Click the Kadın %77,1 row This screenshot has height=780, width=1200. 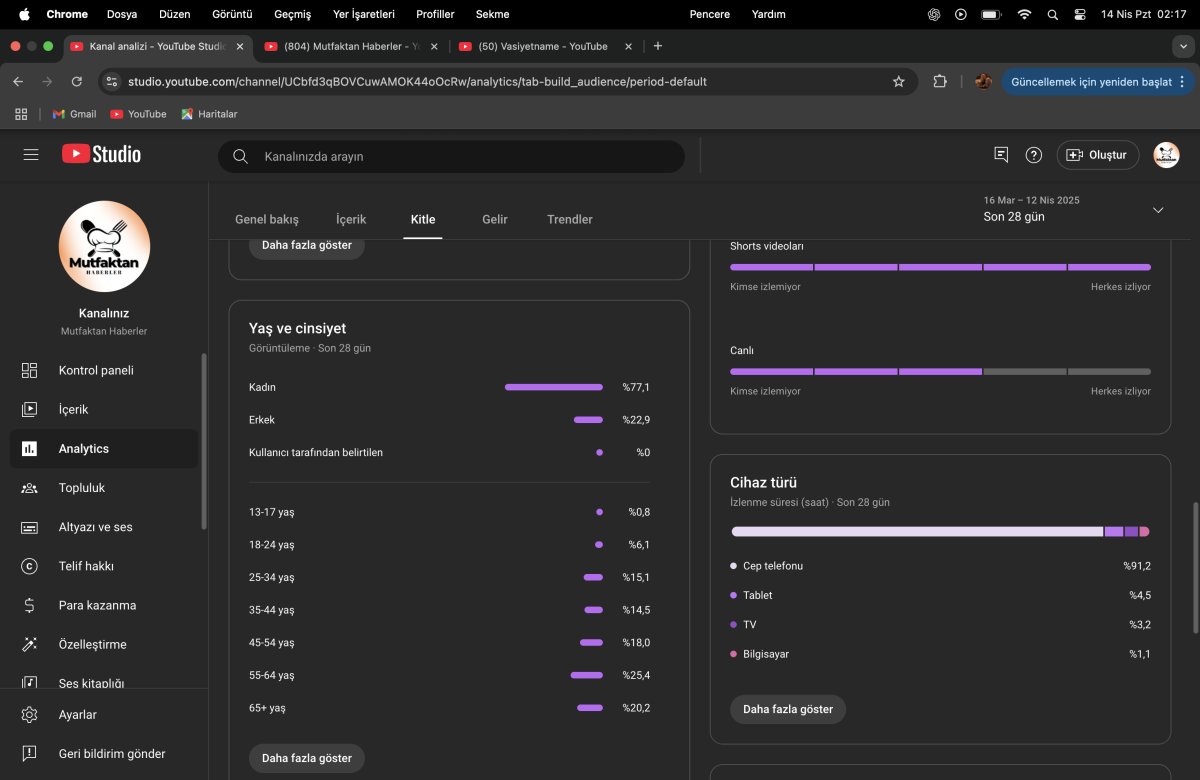tap(450, 387)
